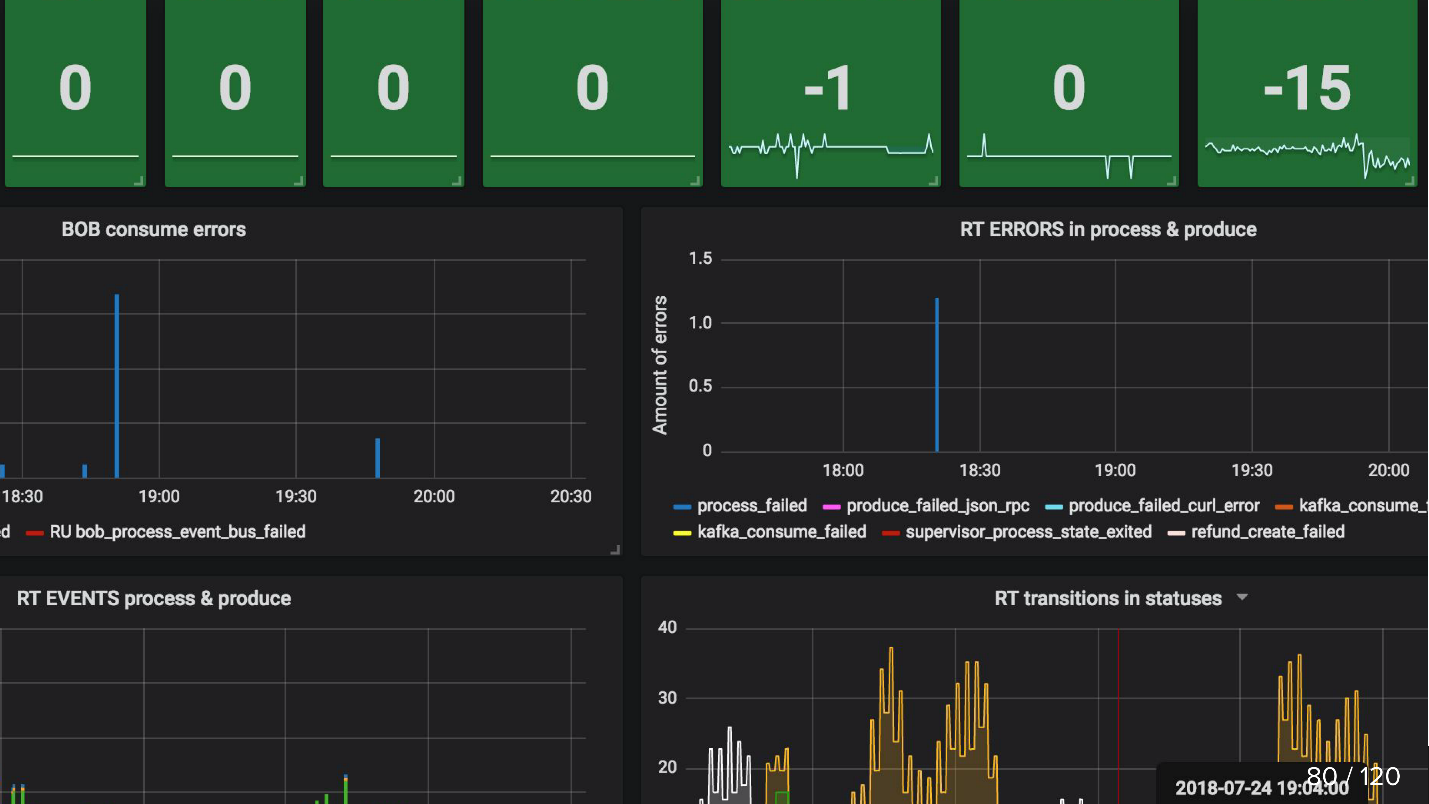The width and height of the screenshot is (1429, 804).
Task: Click the 0.5 y-axis value in RT ERRORS
Action: click(700, 387)
